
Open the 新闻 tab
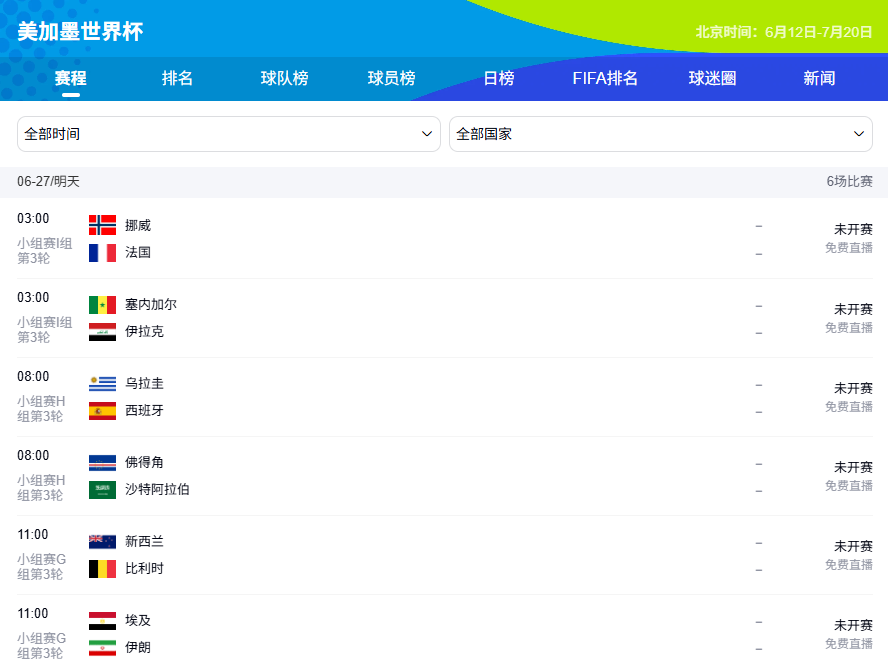click(x=819, y=78)
